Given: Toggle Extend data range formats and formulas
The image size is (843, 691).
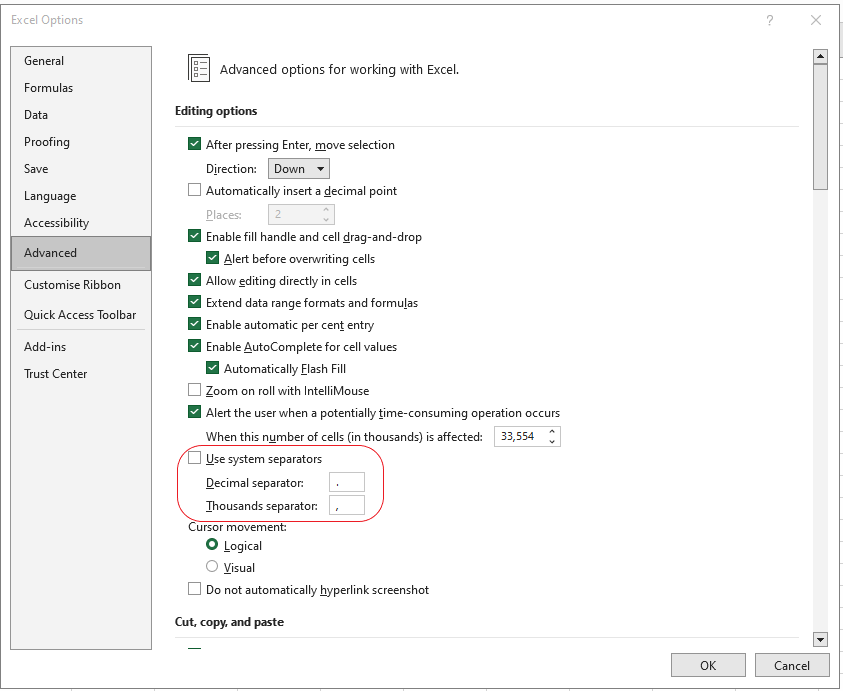Looking at the screenshot, I should tap(194, 302).
